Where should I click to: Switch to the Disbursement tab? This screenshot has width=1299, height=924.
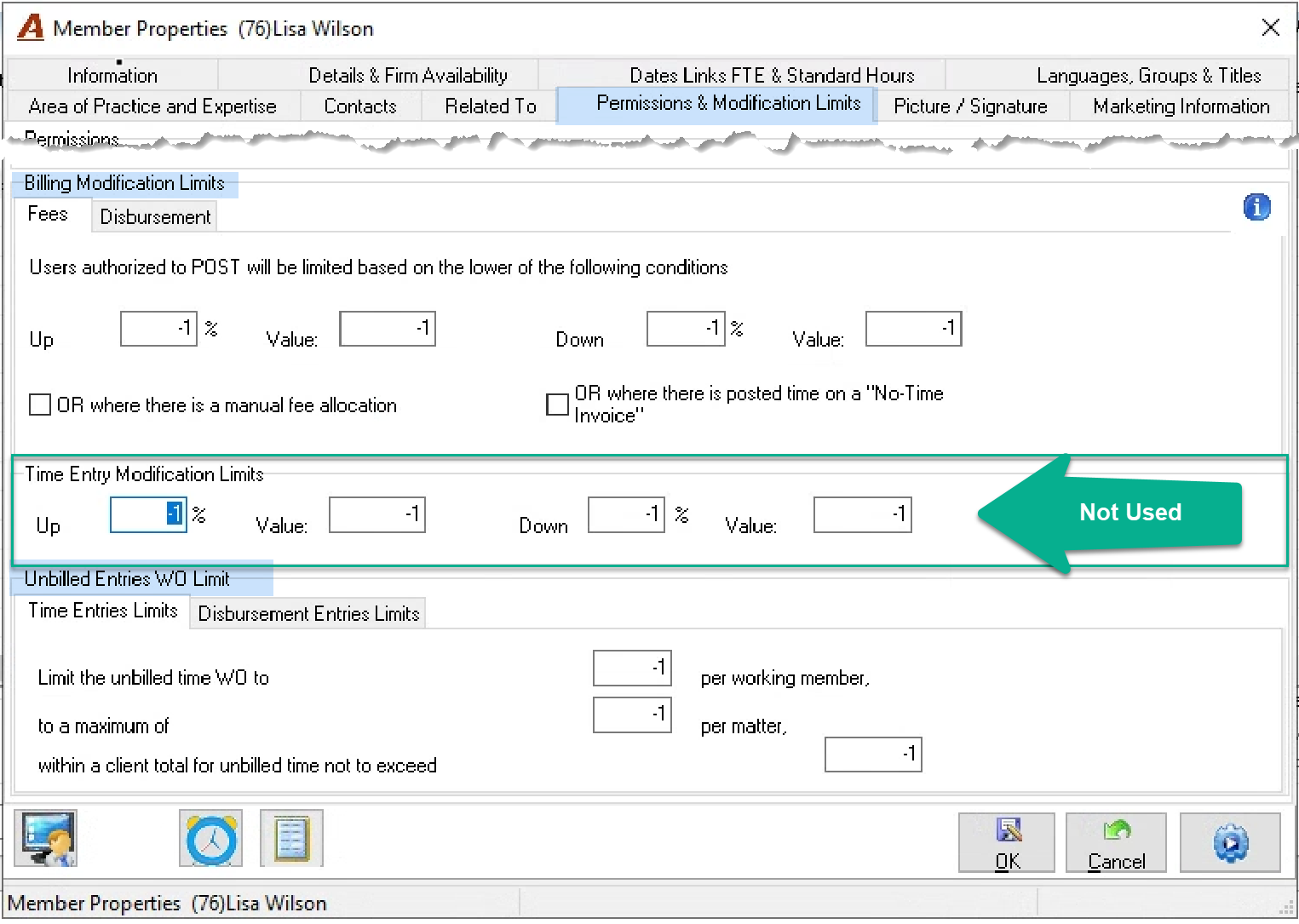point(155,216)
